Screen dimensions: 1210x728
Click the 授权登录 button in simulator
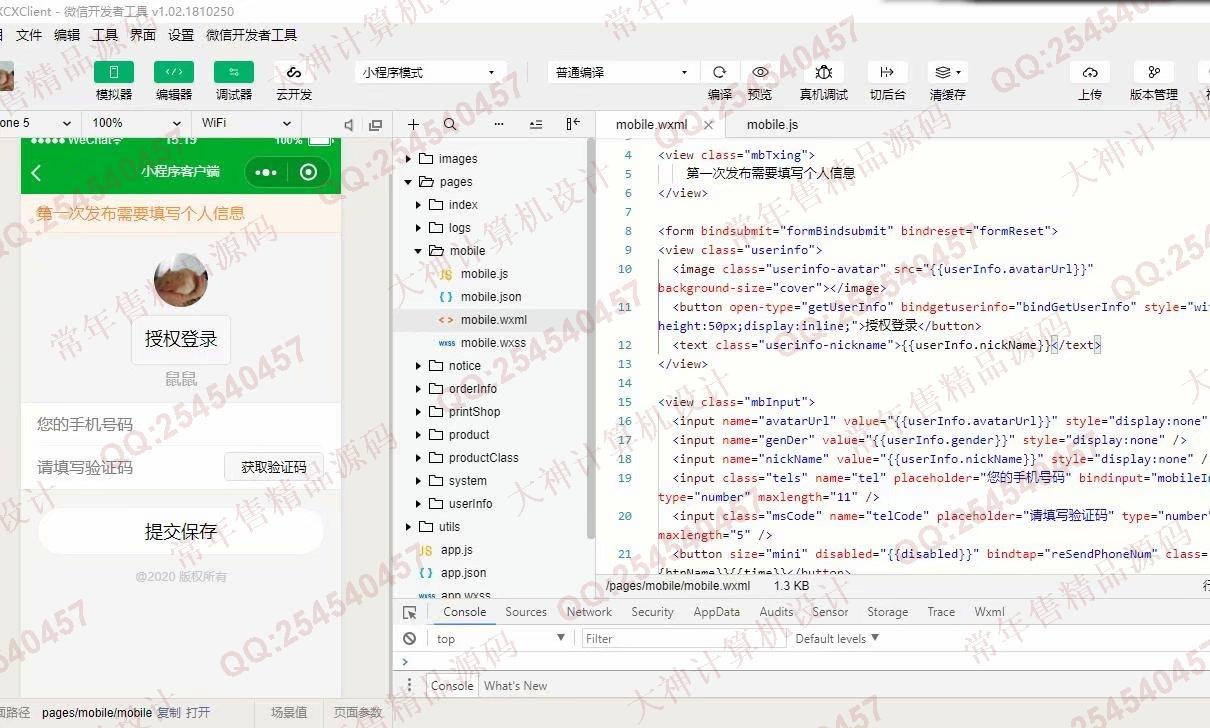click(181, 339)
